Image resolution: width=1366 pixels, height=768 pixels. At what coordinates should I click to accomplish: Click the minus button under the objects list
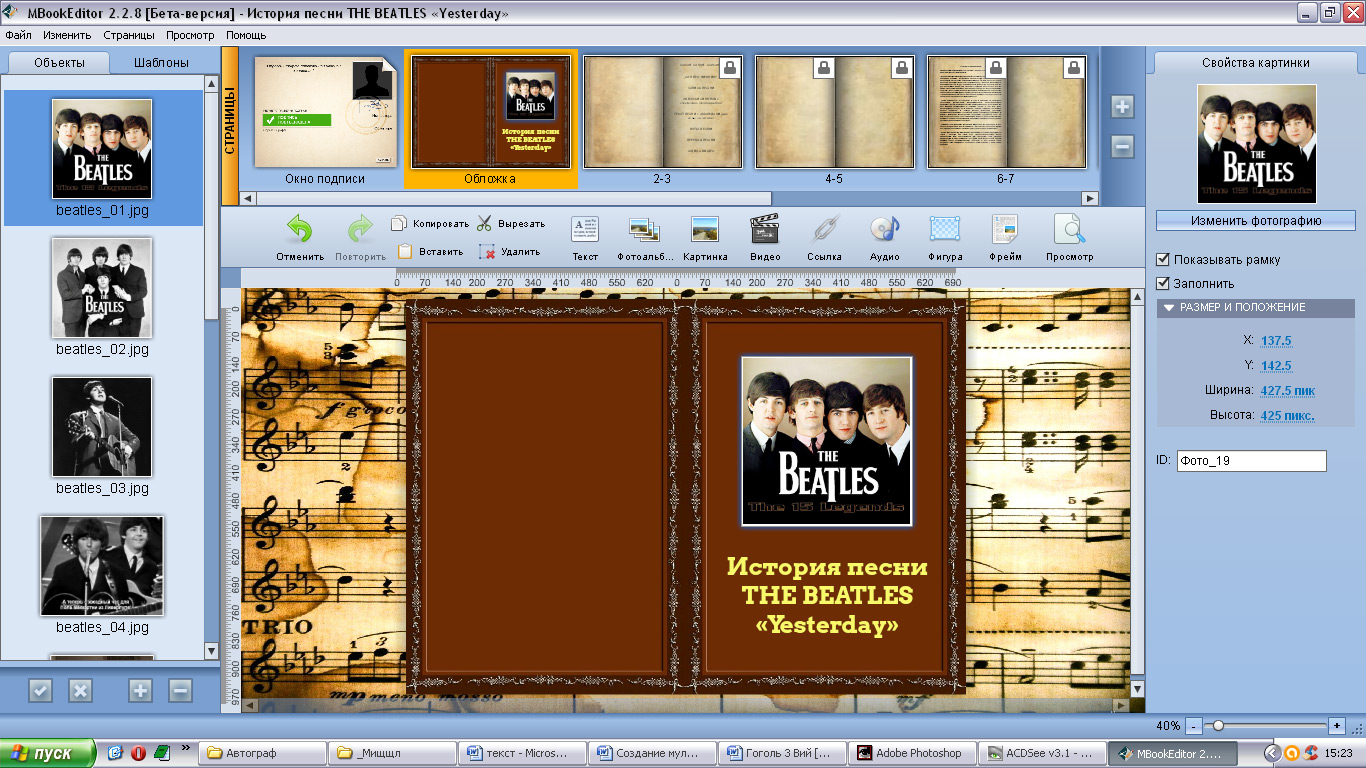point(180,690)
